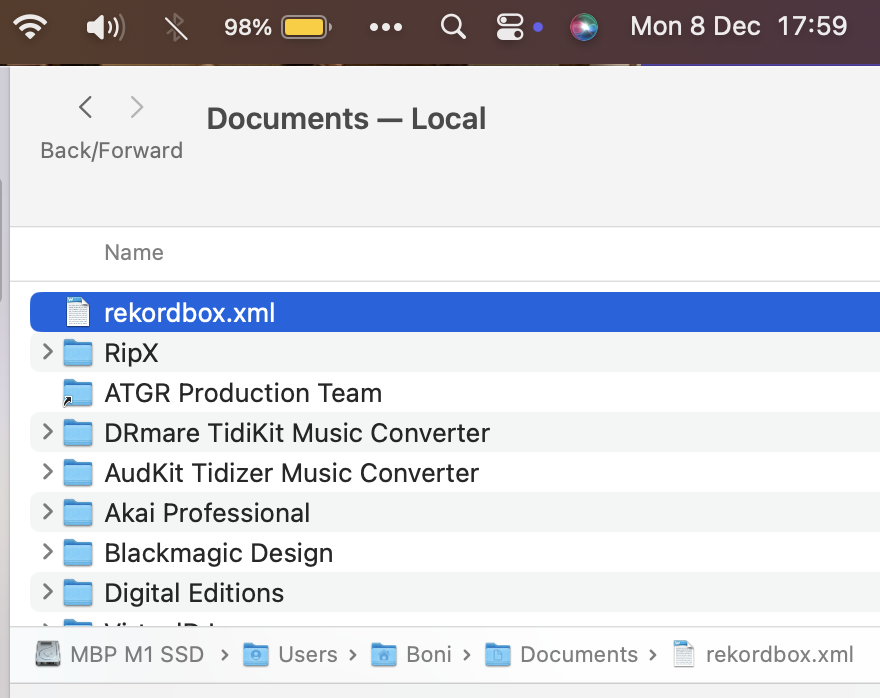Sort files by the Name column header
The height and width of the screenshot is (698, 880).
pyautogui.click(x=134, y=253)
